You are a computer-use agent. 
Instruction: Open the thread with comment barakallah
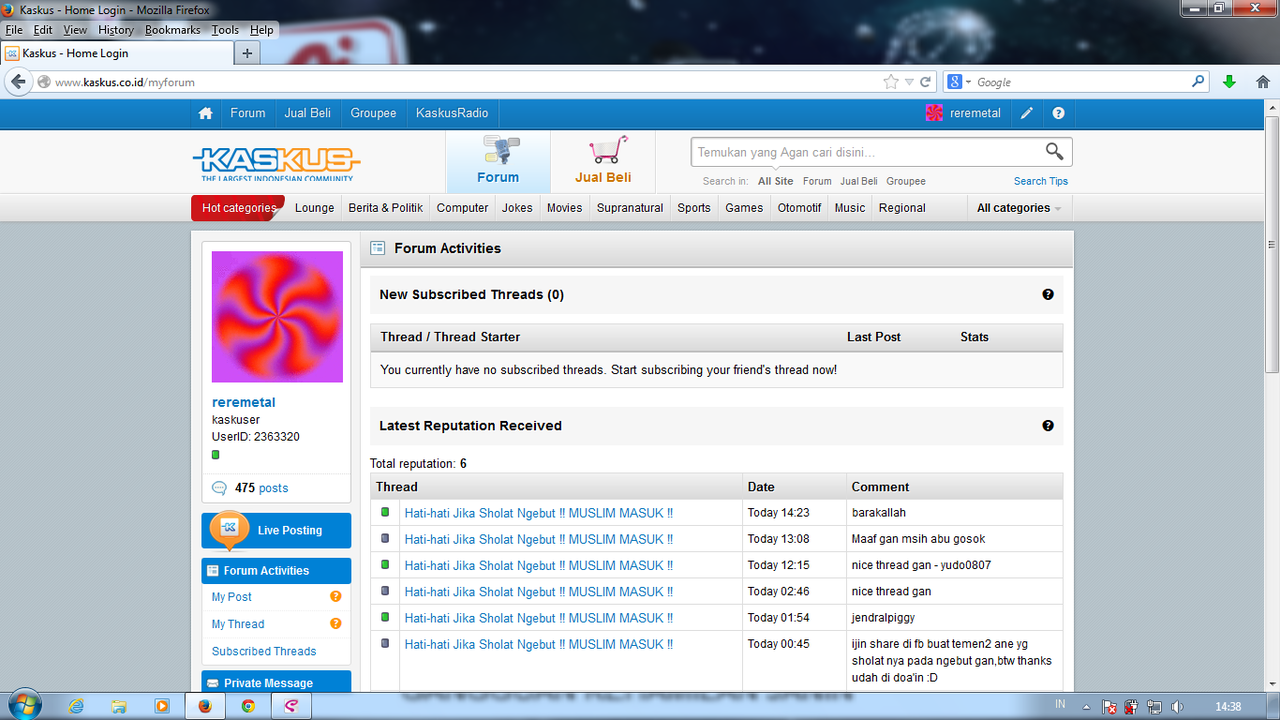539,513
